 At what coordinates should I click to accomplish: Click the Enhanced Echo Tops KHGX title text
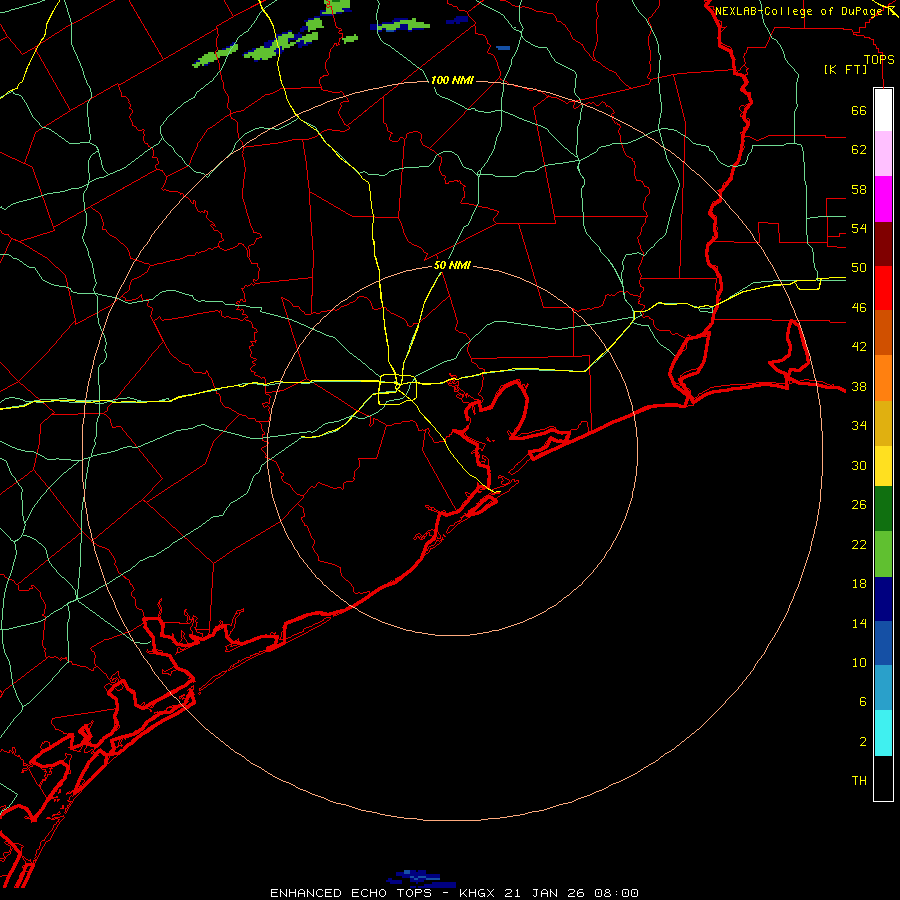tap(454, 893)
